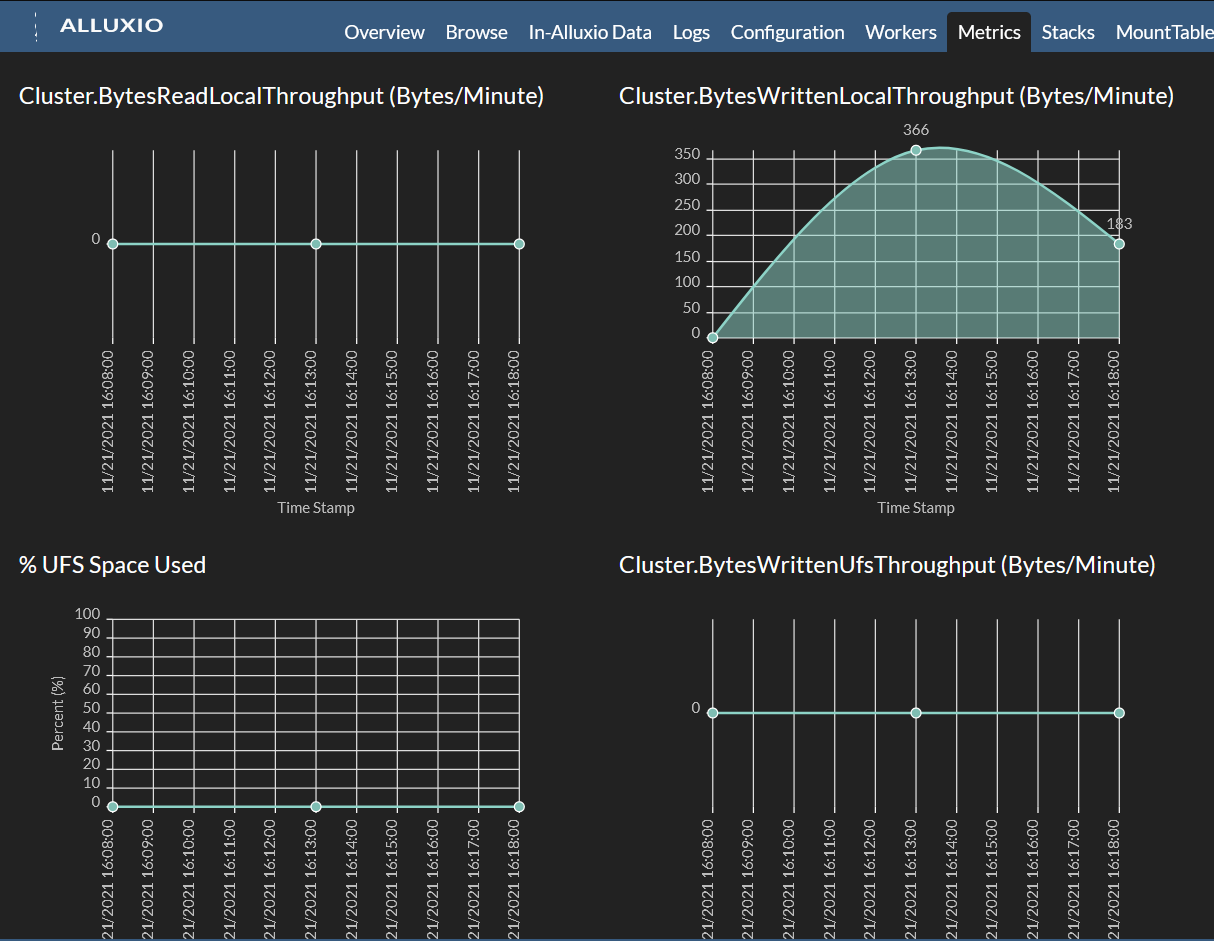This screenshot has width=1214, height=941.
Task: Click the % UFS Space Used heading
Action: [112, 565]
